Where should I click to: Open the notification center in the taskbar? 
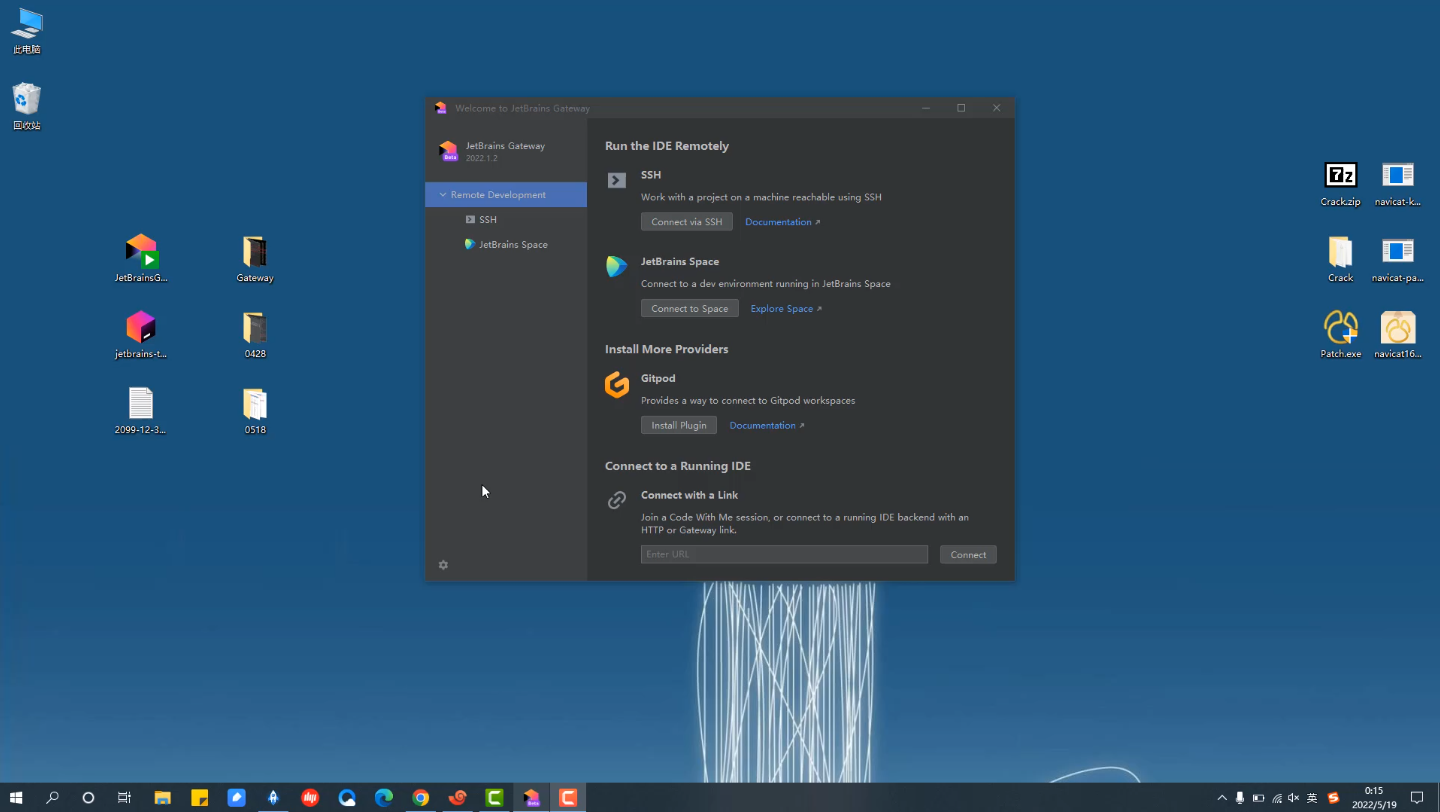(1417, 797)
